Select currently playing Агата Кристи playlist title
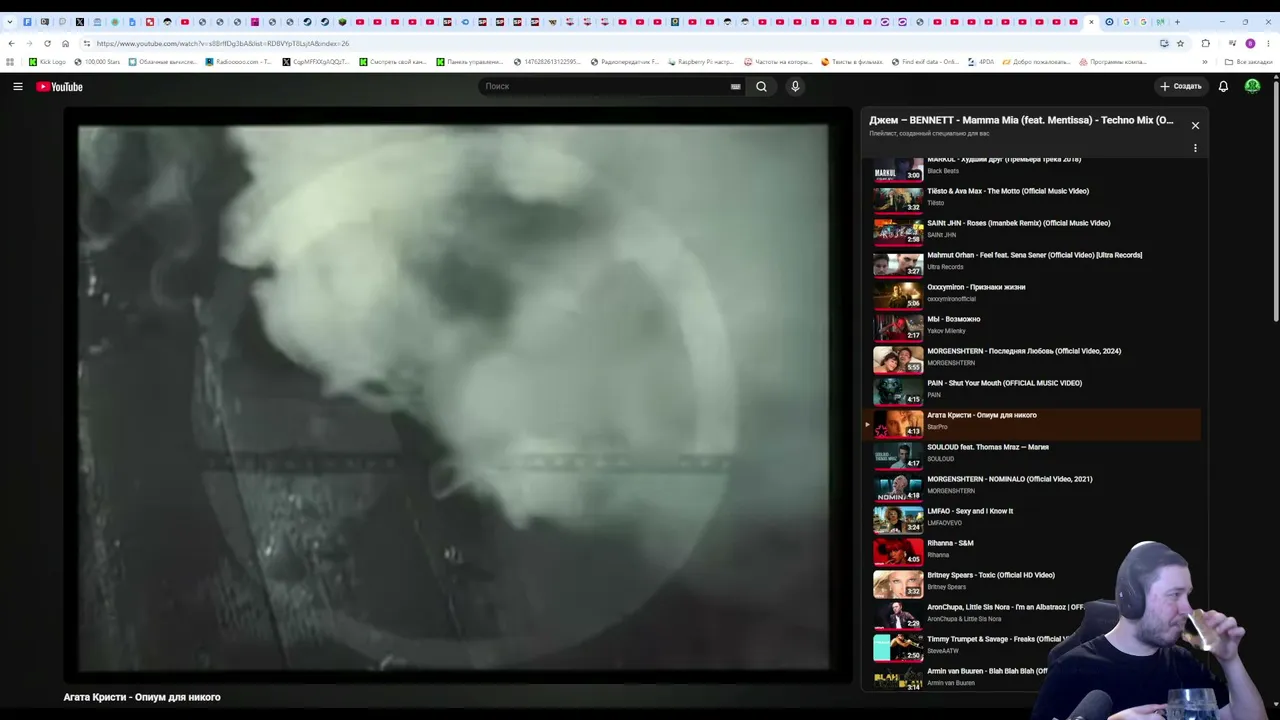The image size is (1280, 720). point(982,415)
